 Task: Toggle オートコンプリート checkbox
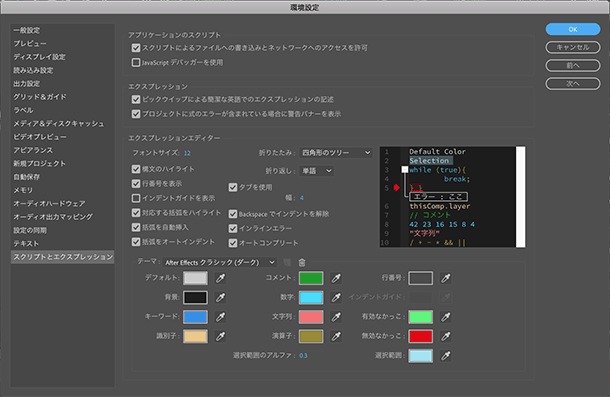click(233, 243)
